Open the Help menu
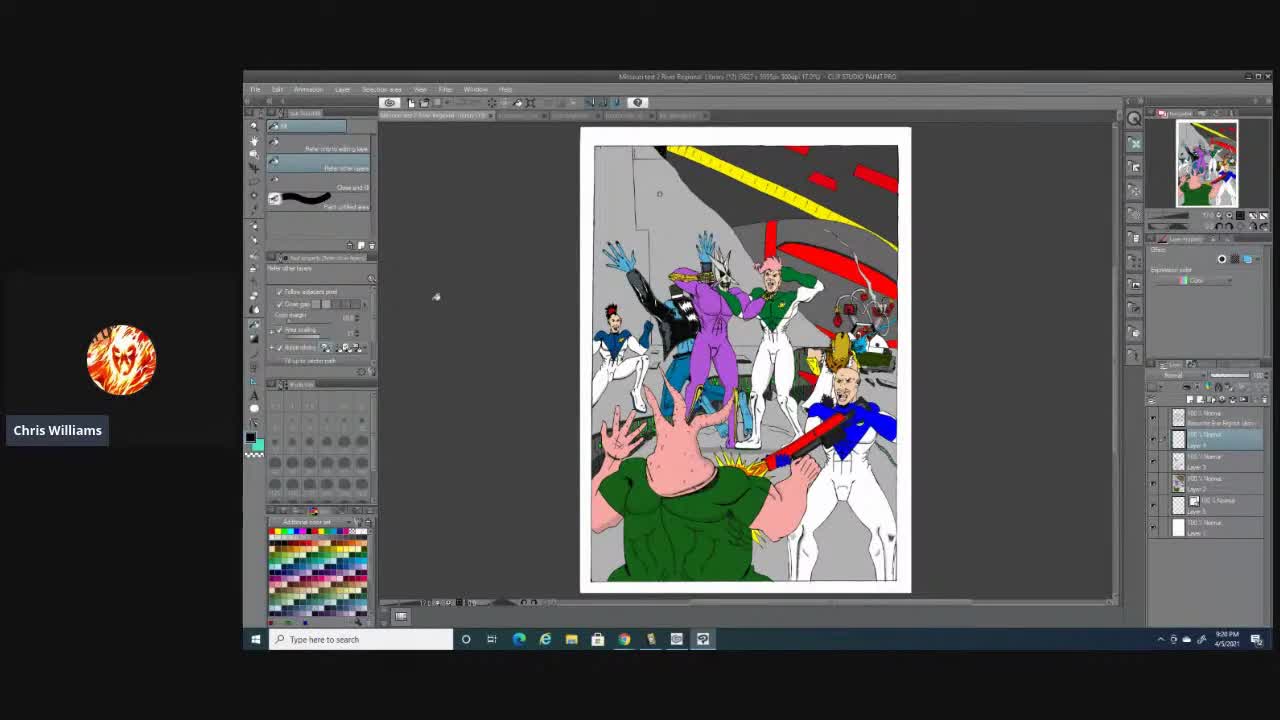The width and height of the screenshot is (1280, 720). point(505,89)
